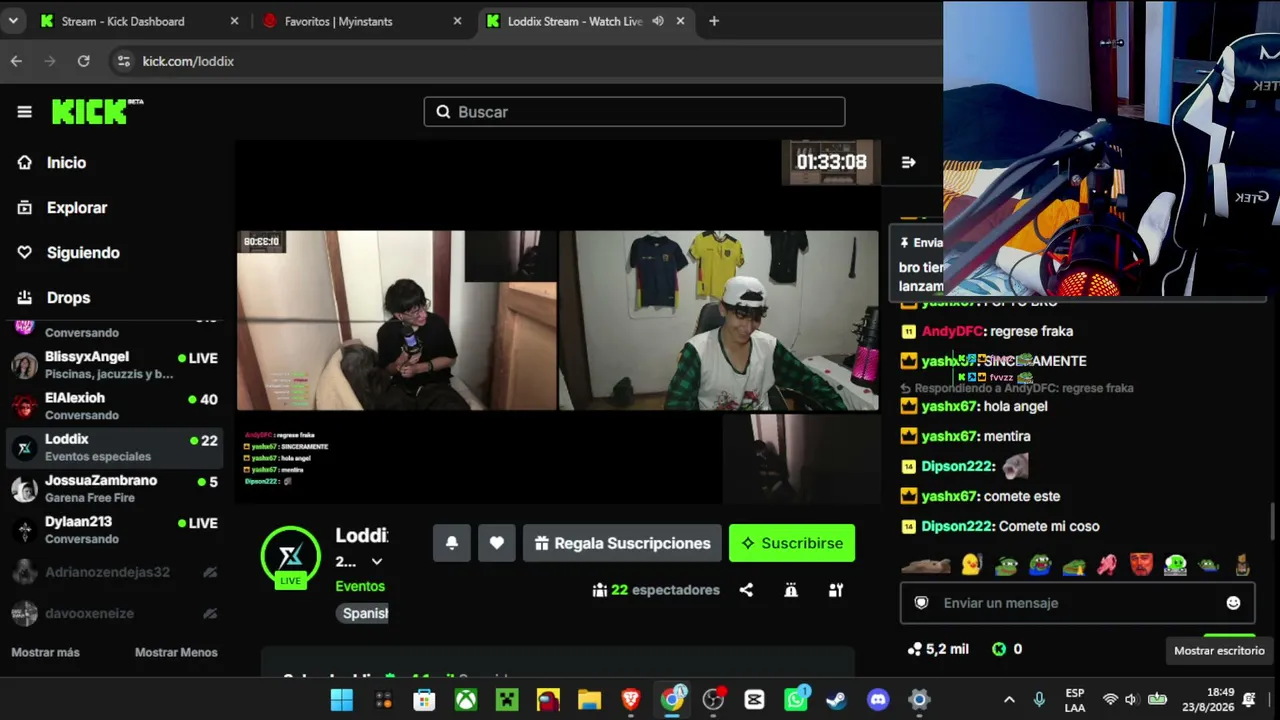Click the green Suscribirse button

click(792, 543)
